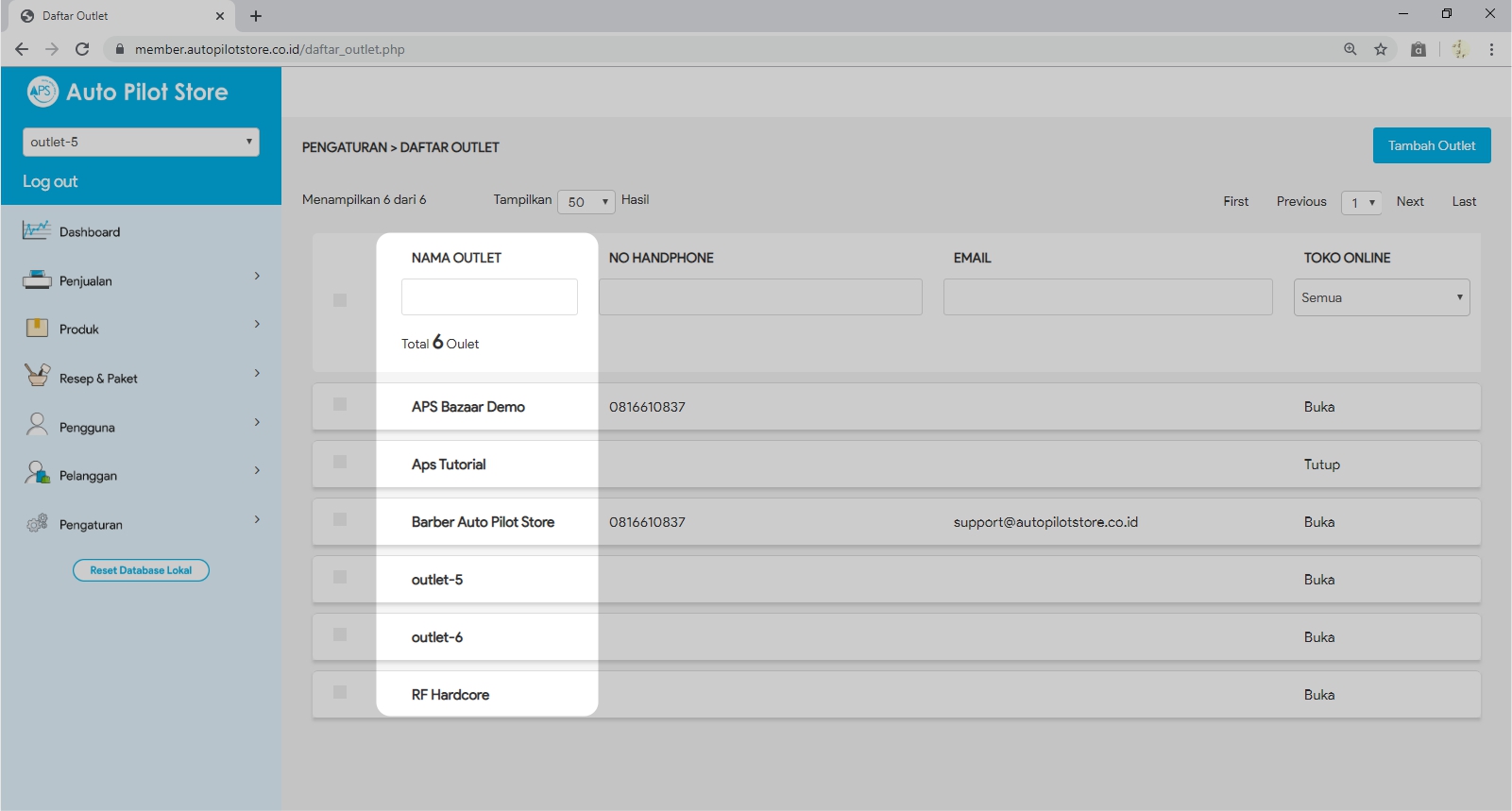Image resolution: width=1512 pixels, height=811 pixels.
Task: Open the Toko Online Semua filter
Action: 1381,297
